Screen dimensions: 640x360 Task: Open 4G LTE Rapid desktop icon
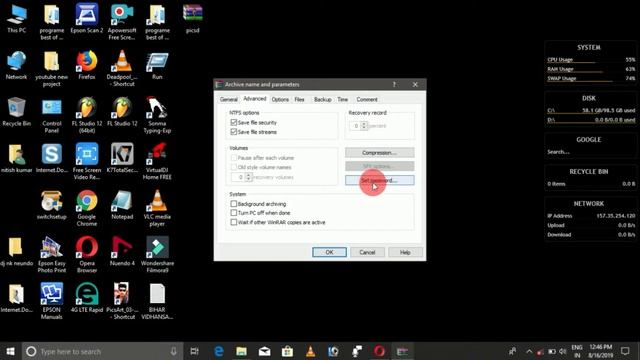coord(87,298)
